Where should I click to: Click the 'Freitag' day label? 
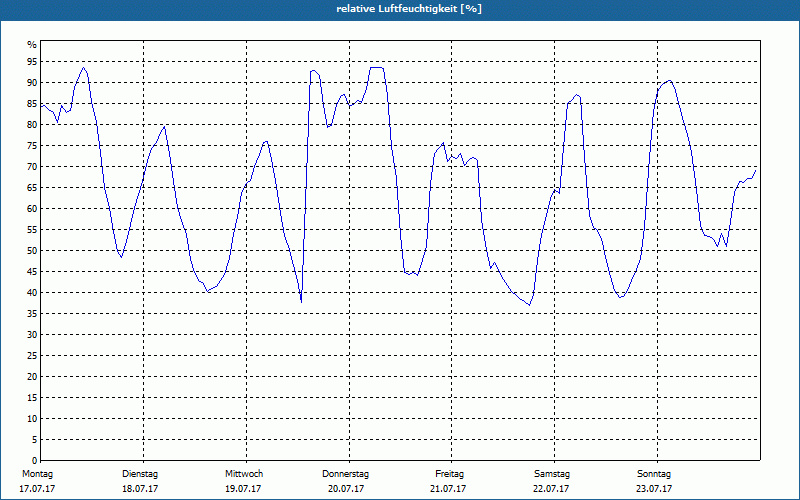click(x=449, y=474)
